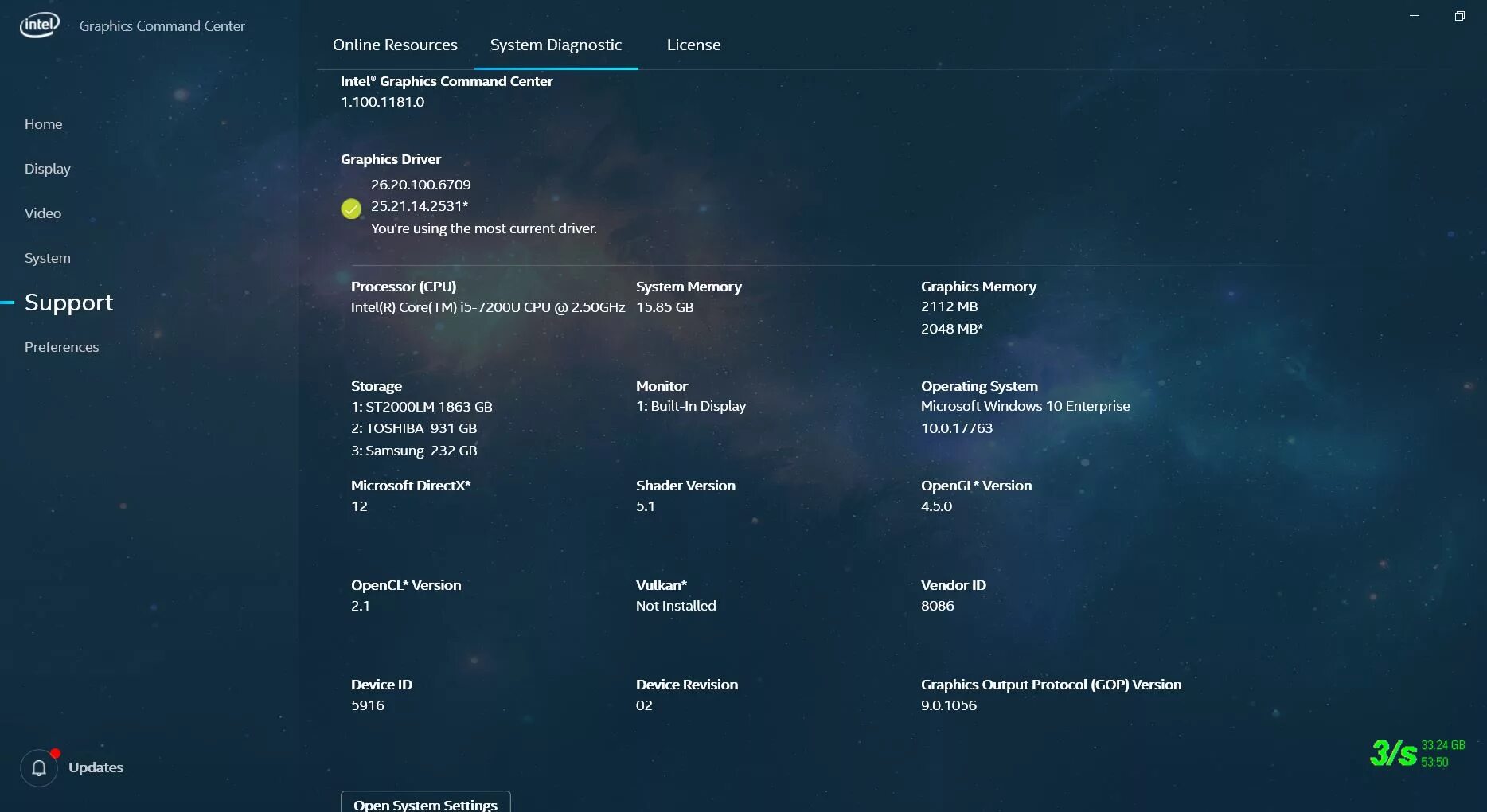Click driver version 25.21.14.2531*
This screenshot has width=1487, height=812.
point(420,206)
